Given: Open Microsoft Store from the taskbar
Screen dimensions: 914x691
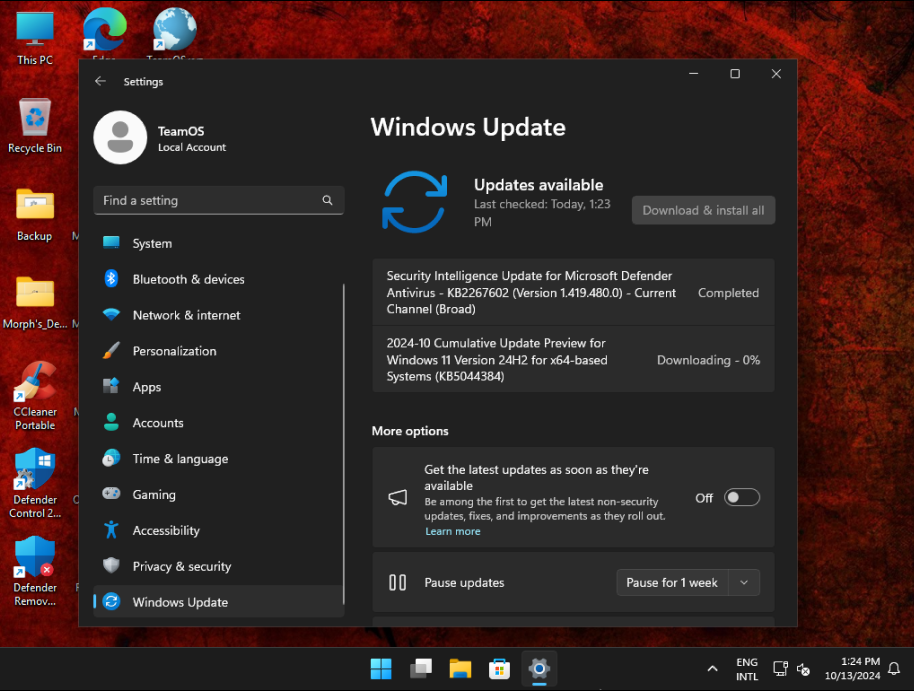Looking at the screenshot, I should (499, 668).
